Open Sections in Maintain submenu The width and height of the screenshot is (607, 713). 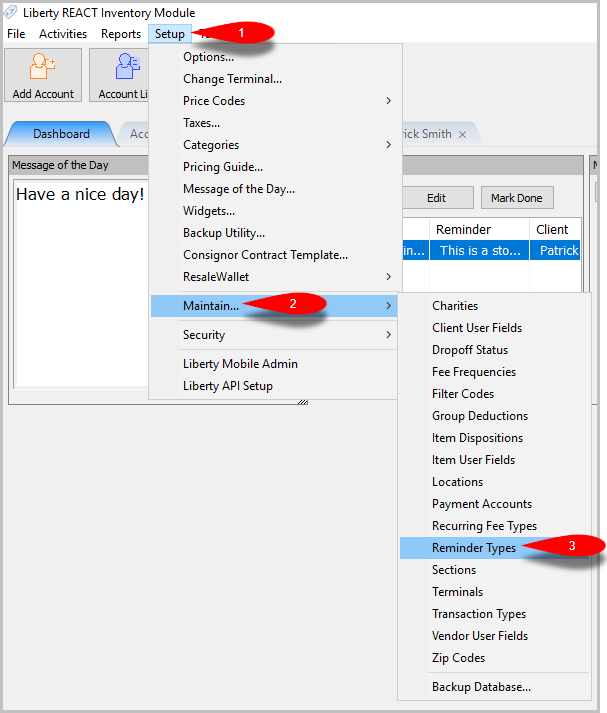click(454, 570)
